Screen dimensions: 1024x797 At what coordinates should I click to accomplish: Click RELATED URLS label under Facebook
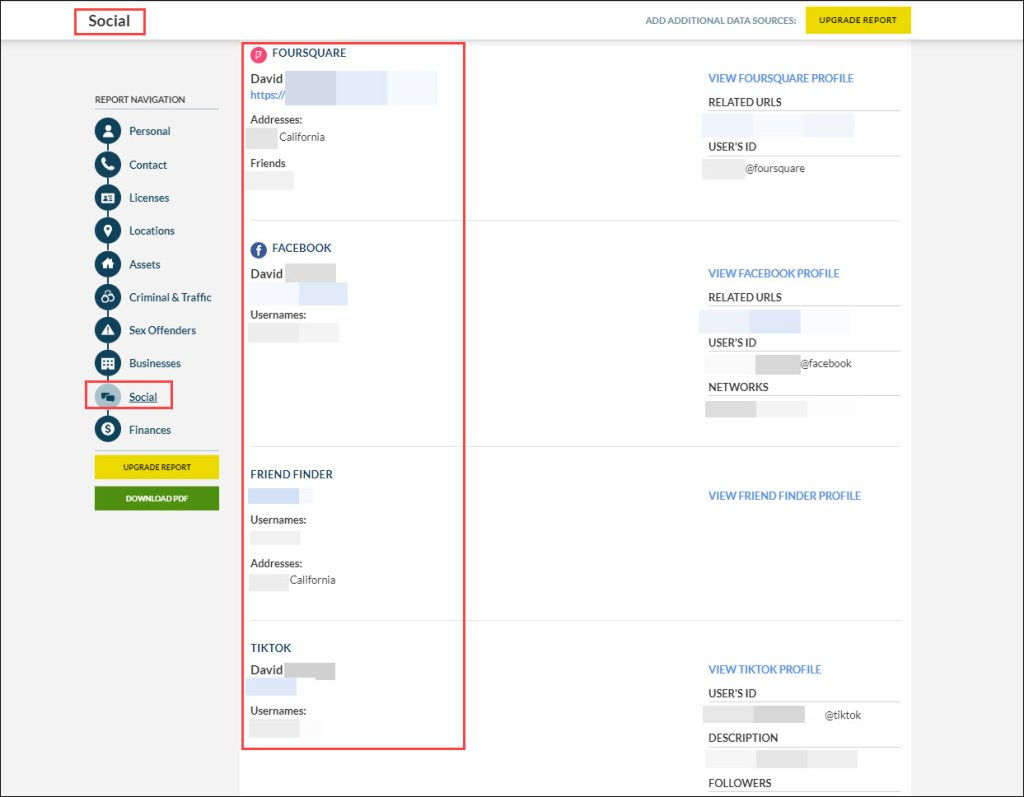click(744, 297)
